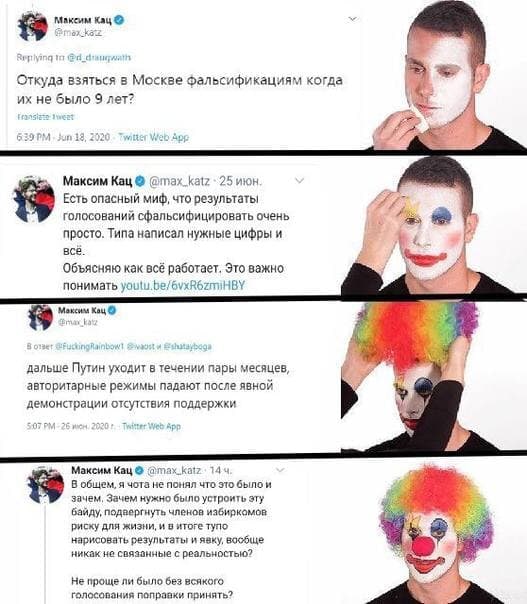
Task: Open @shatayboga mention link
Action: coord(188,346)
